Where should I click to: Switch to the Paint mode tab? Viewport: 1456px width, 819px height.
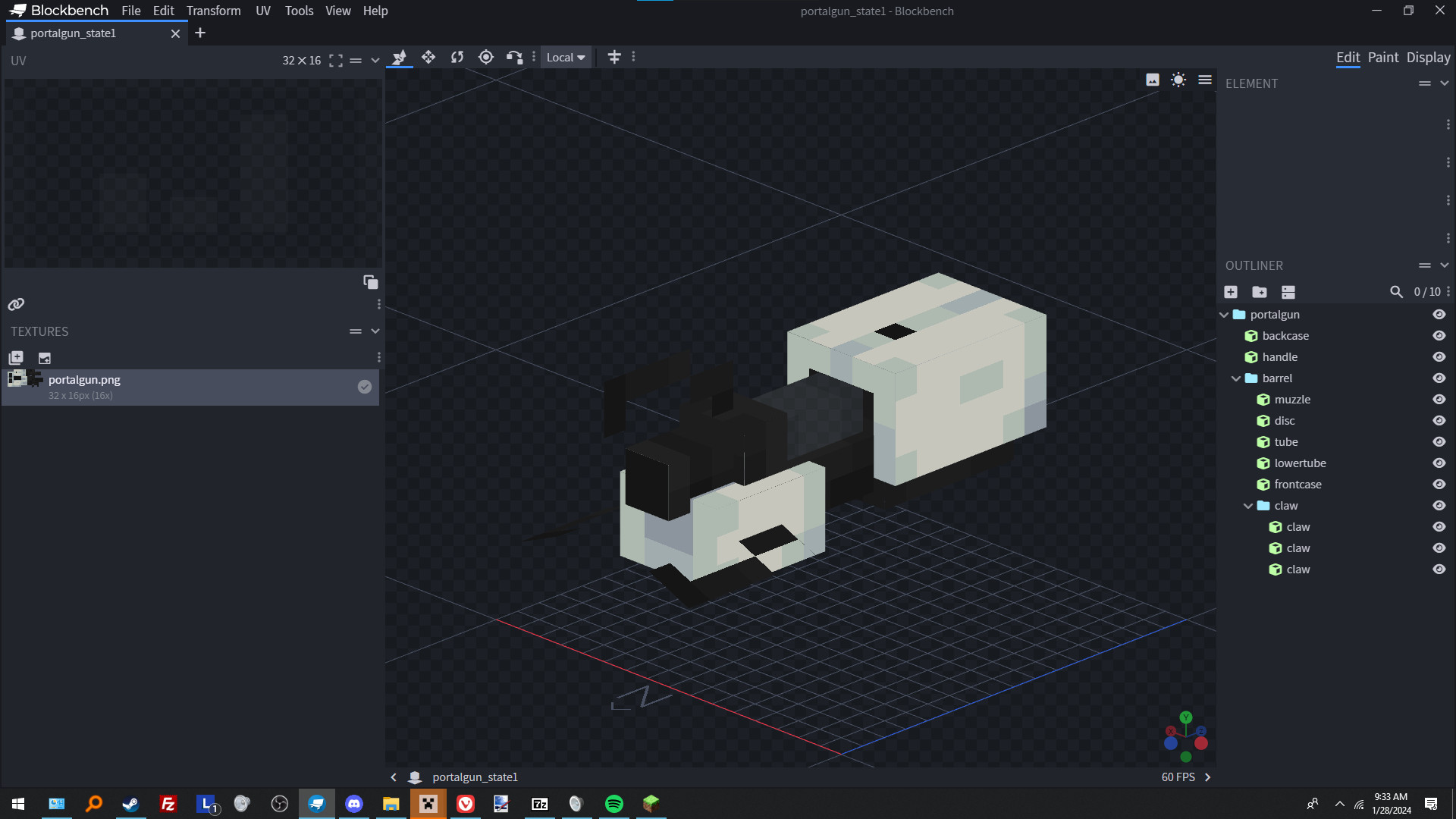pos(1383,57)
